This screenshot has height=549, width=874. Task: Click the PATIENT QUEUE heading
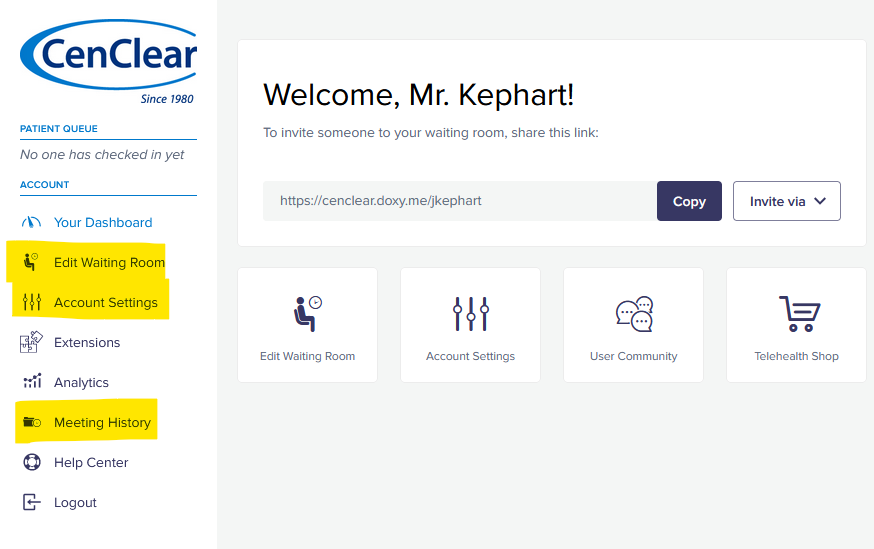[x=59, y=129]
